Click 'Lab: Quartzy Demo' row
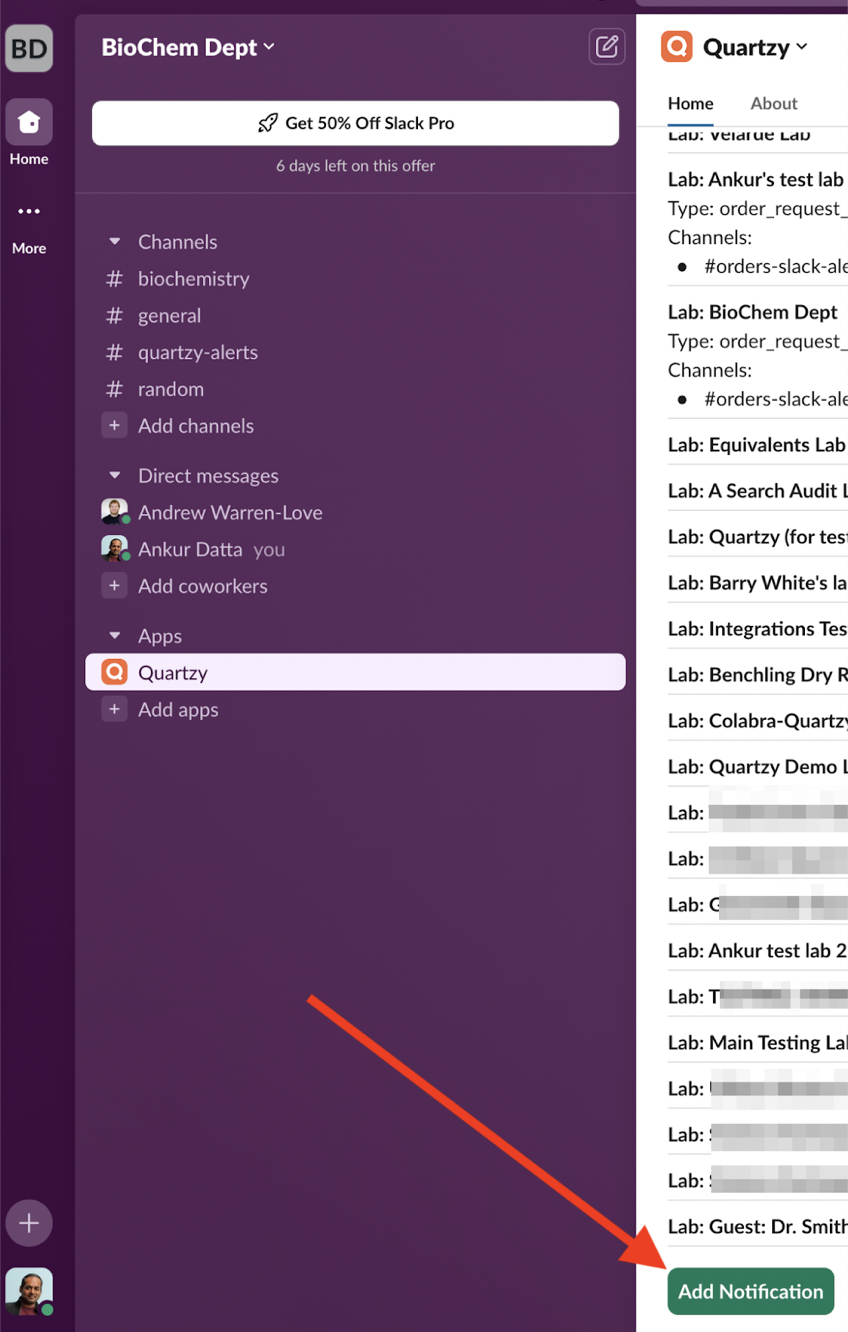This screenshot has width=848, height=1332. 757,767
